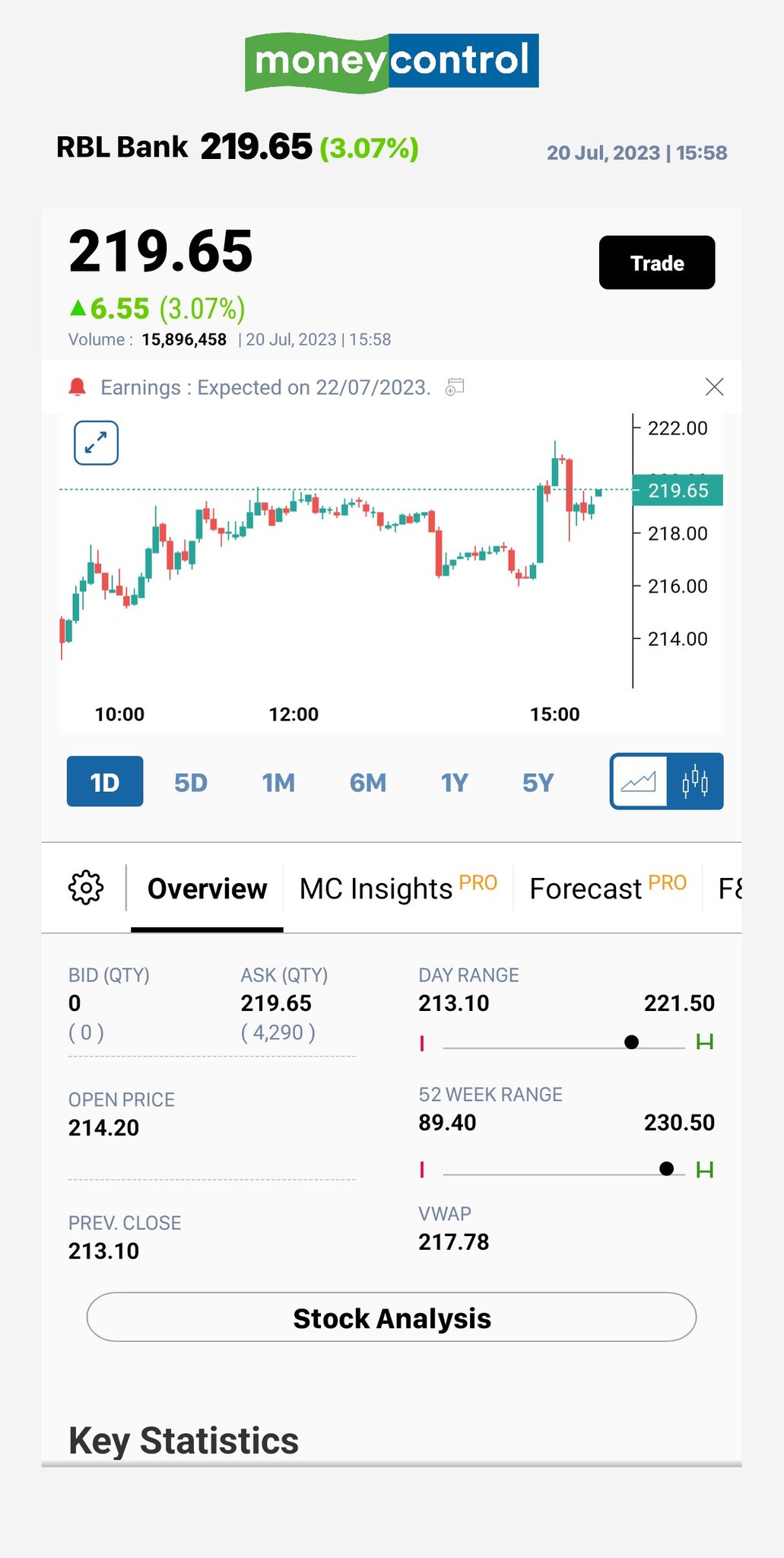Image resolution: width=784 pixels, height=1558 pixels.
Task: Click the Key Statistics heading
Action: pos(183,1440)
